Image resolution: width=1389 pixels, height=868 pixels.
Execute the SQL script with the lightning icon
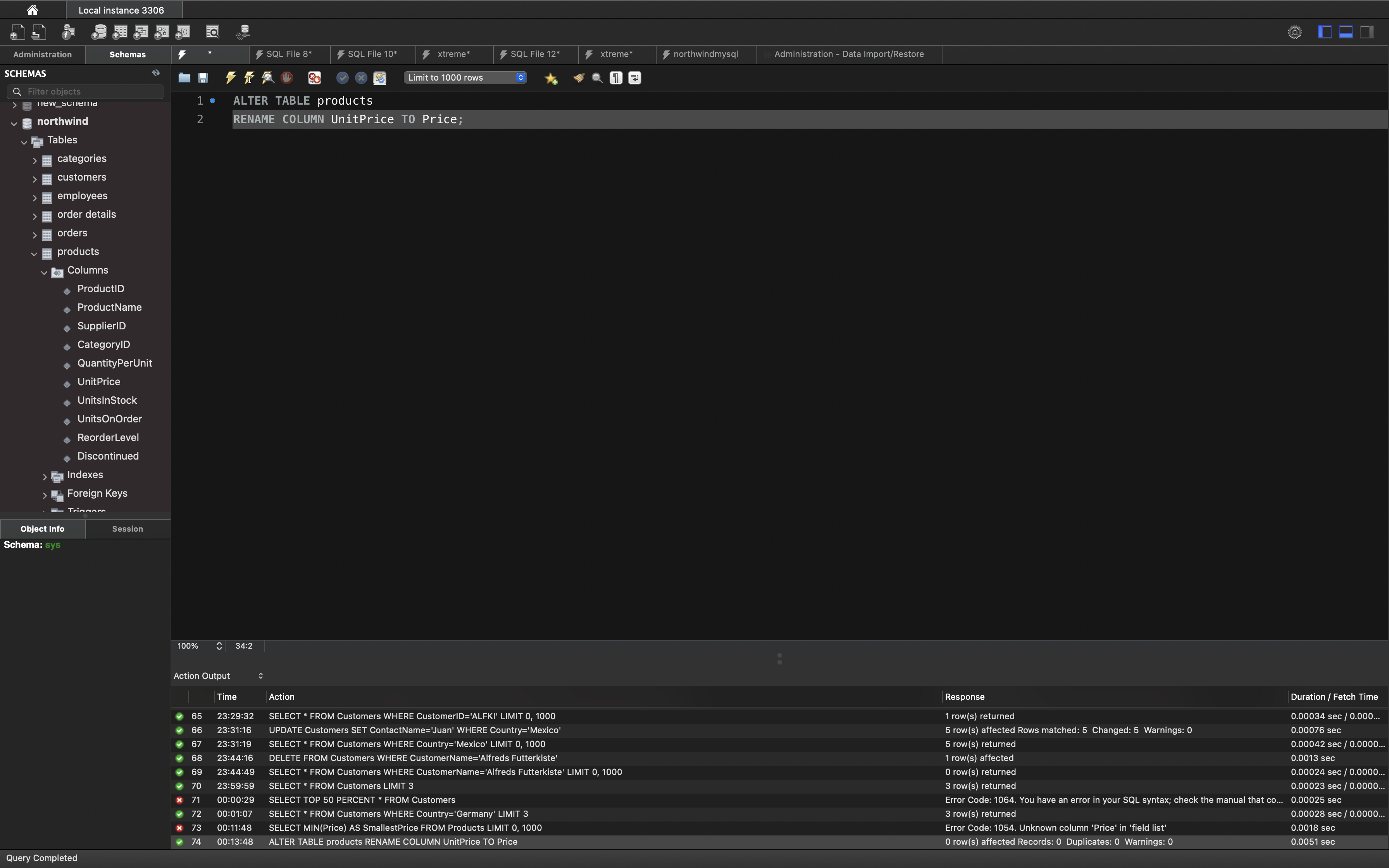tap(231, 77)
